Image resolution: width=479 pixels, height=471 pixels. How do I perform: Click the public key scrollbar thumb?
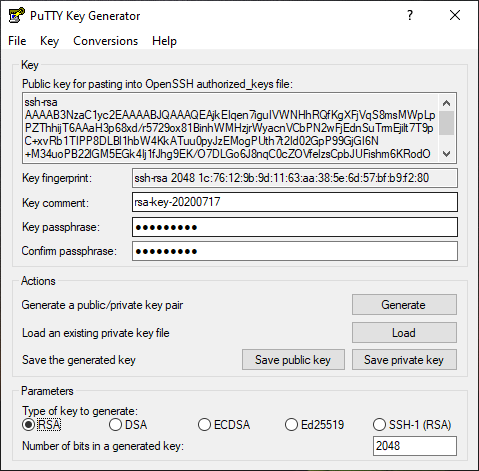click(x=447, y=123)
